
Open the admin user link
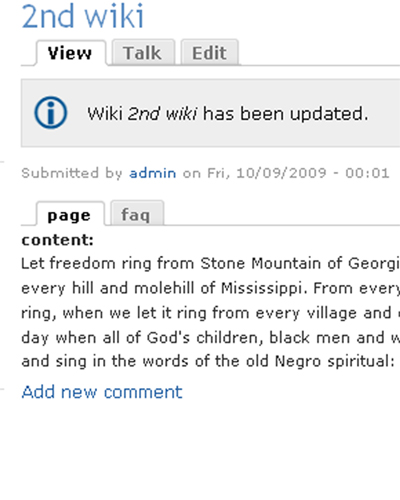[x=152, y=173]
